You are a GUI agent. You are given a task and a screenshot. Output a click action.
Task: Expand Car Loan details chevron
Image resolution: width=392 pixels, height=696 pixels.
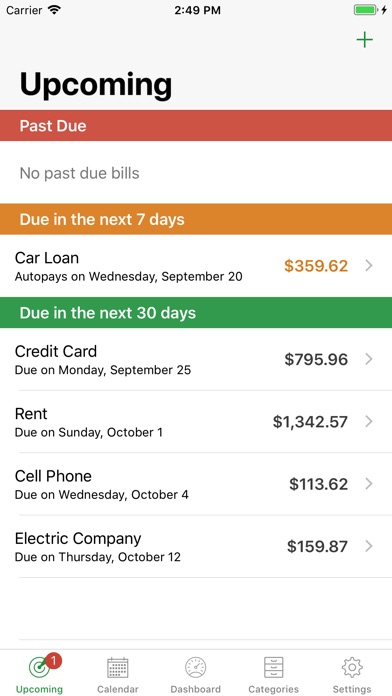tap(368, 265)
